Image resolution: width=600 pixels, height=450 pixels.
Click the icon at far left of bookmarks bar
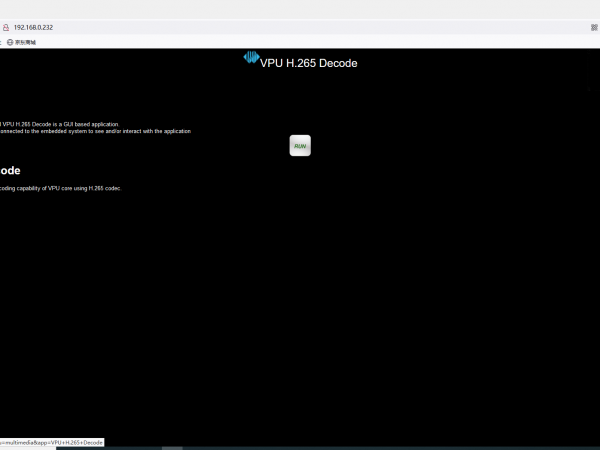[x=2, y=42]
